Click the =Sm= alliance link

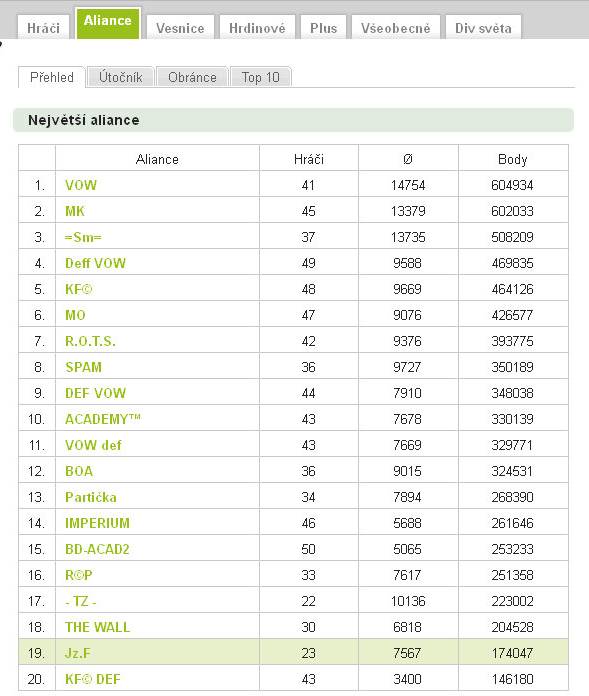pos(83,237)
